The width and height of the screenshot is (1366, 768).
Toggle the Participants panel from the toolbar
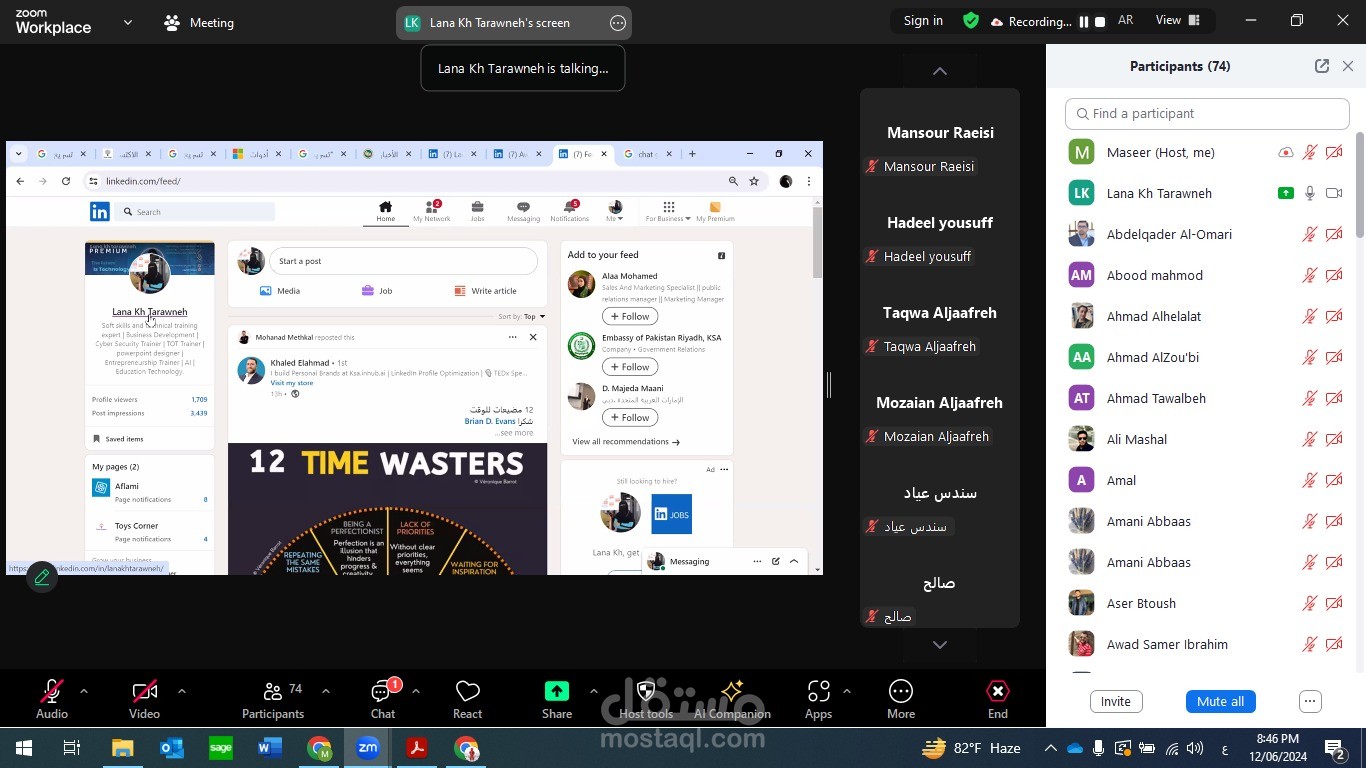click(273, 700)
